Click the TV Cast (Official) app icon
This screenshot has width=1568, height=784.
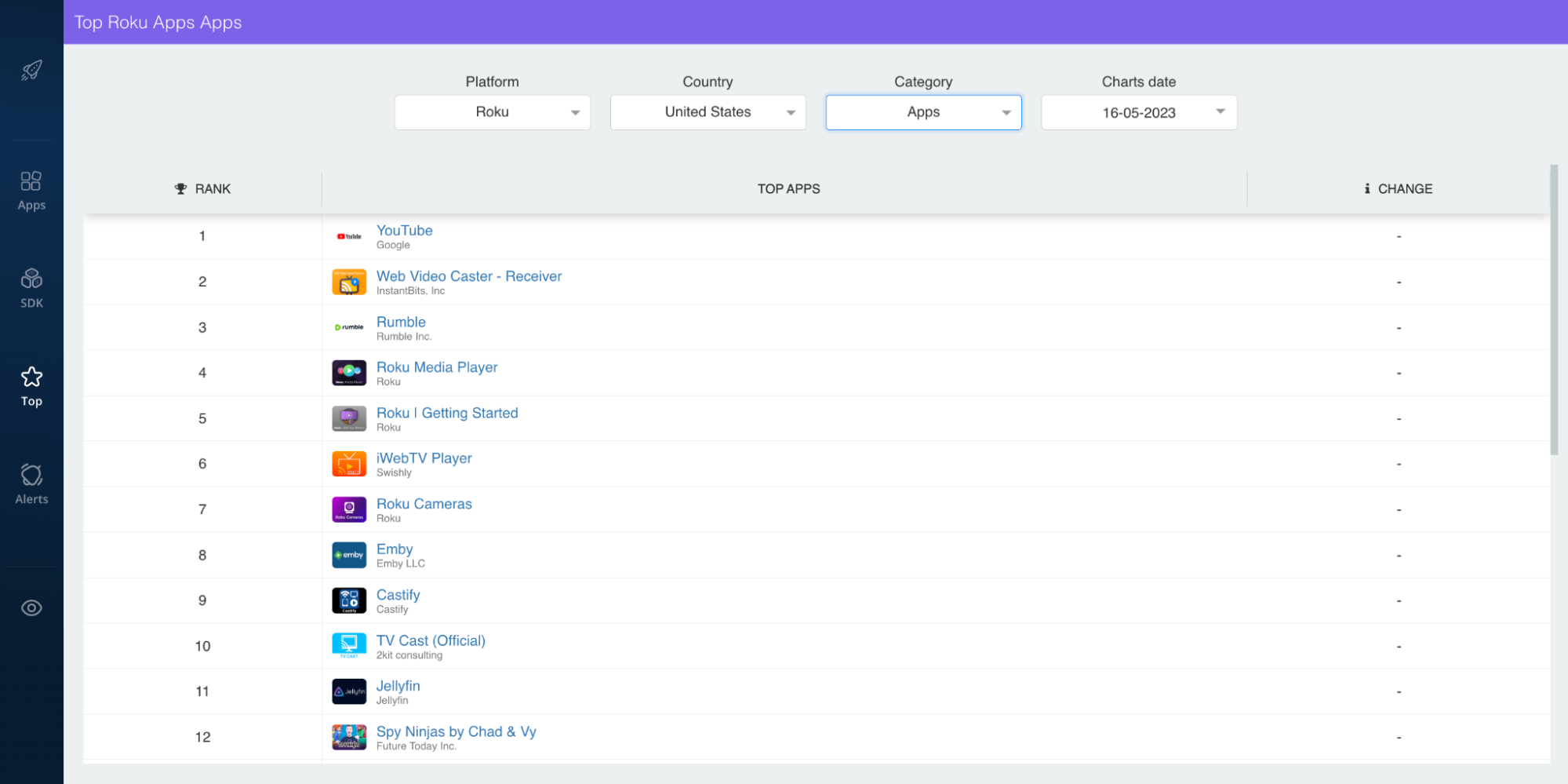point(349,646)
